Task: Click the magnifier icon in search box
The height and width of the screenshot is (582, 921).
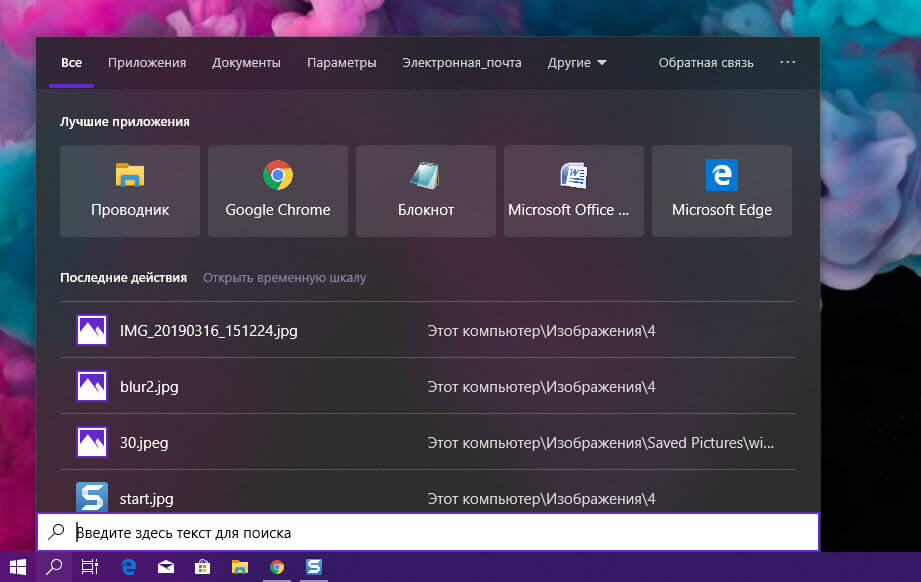Action: tap(56, 532)
